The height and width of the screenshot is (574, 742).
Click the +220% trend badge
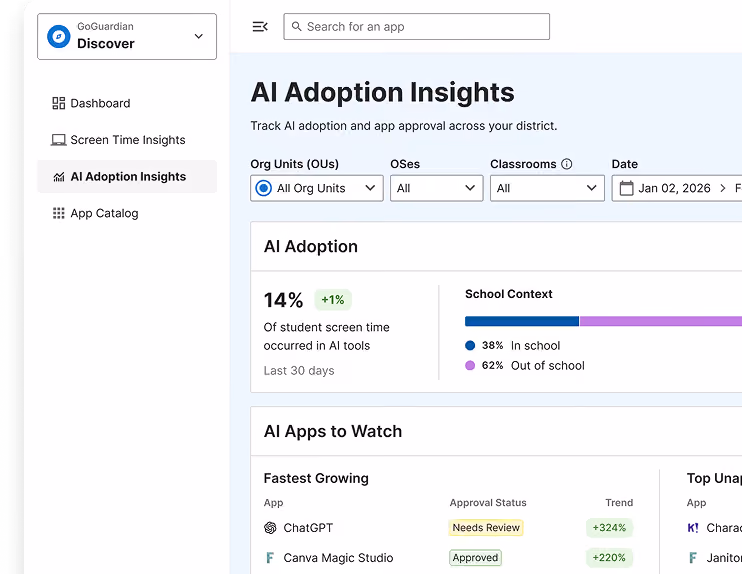[x=609, y=558]
